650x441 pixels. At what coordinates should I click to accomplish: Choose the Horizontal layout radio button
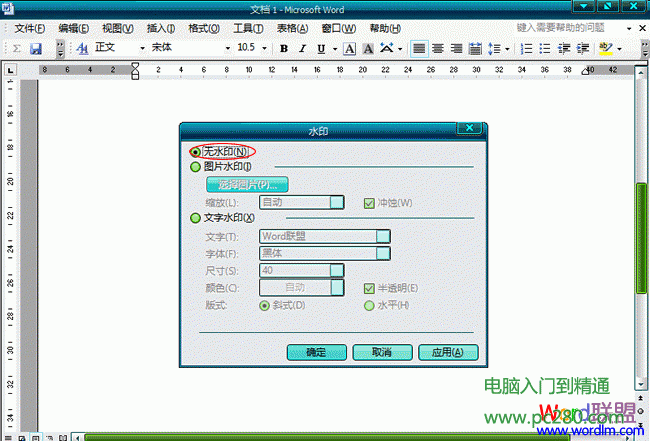pos(369,306)
